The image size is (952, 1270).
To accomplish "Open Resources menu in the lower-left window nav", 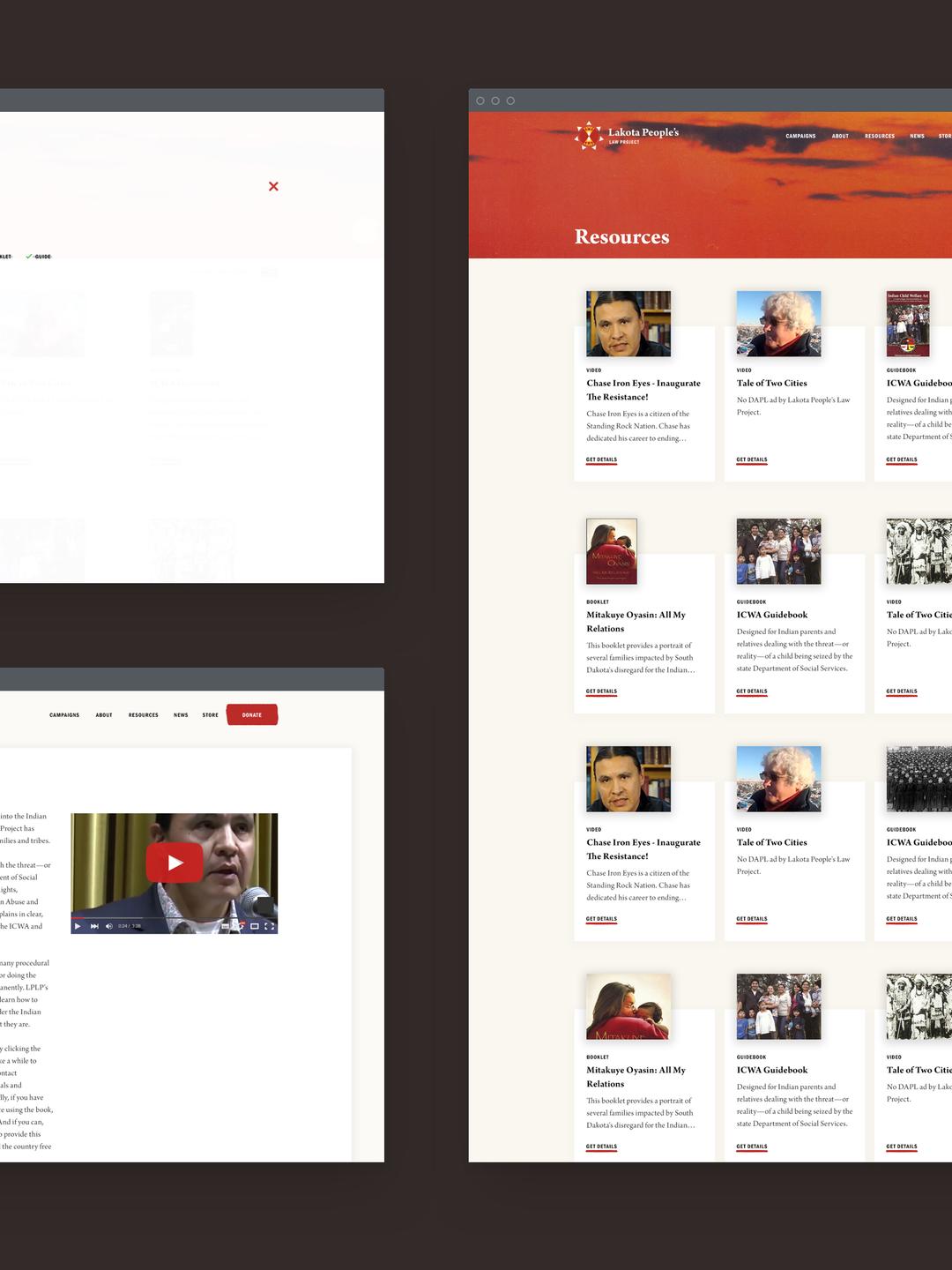I will point(144,715).
